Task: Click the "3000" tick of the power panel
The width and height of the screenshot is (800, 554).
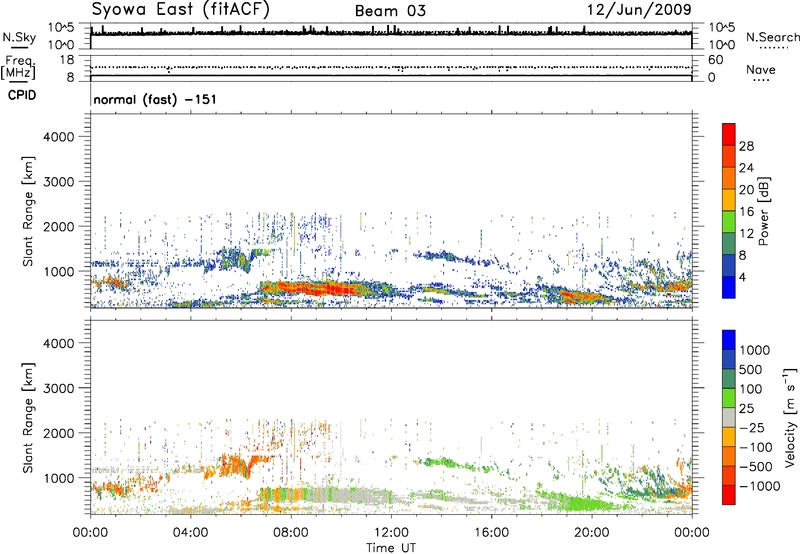Action: (x=58, y=182)
